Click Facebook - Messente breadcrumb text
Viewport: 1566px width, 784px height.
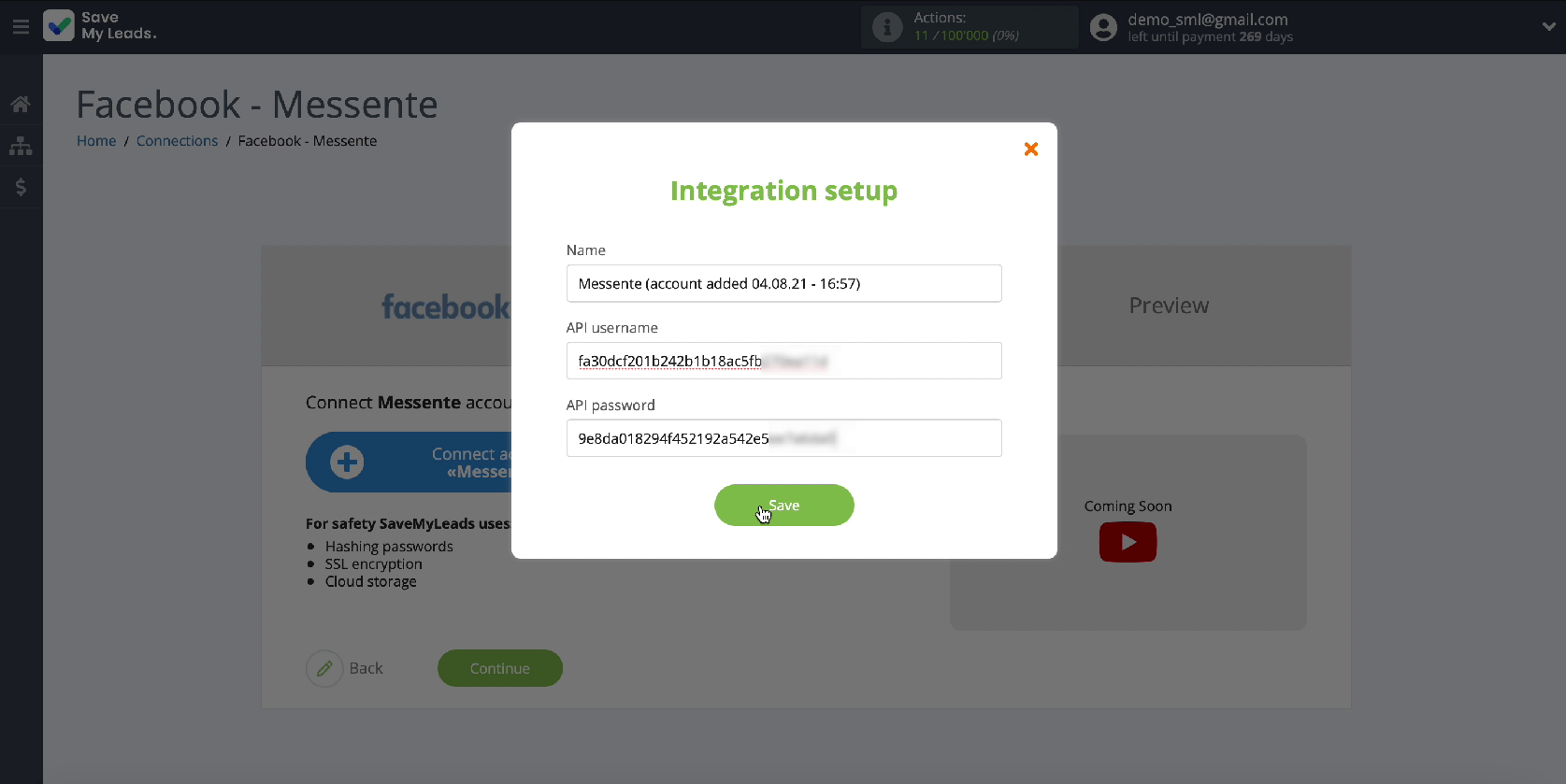coord(308,141)
